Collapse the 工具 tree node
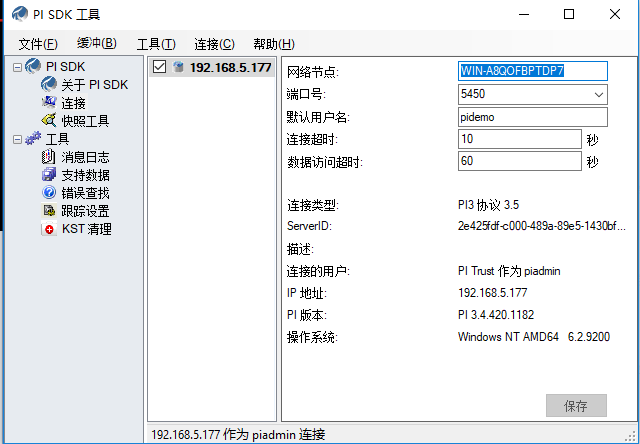This screenshot has width=640, height=444. [17, 140]
